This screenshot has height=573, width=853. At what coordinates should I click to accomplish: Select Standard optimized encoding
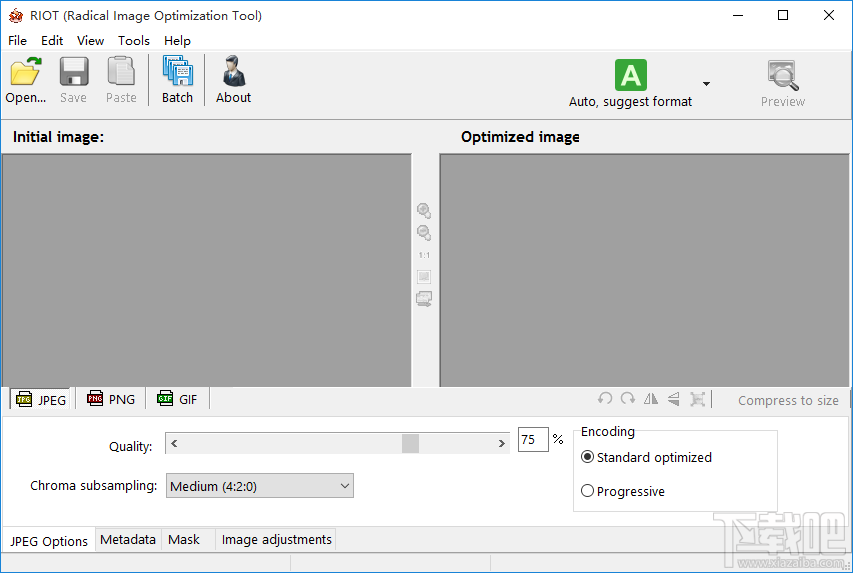(x=646, y=457)
